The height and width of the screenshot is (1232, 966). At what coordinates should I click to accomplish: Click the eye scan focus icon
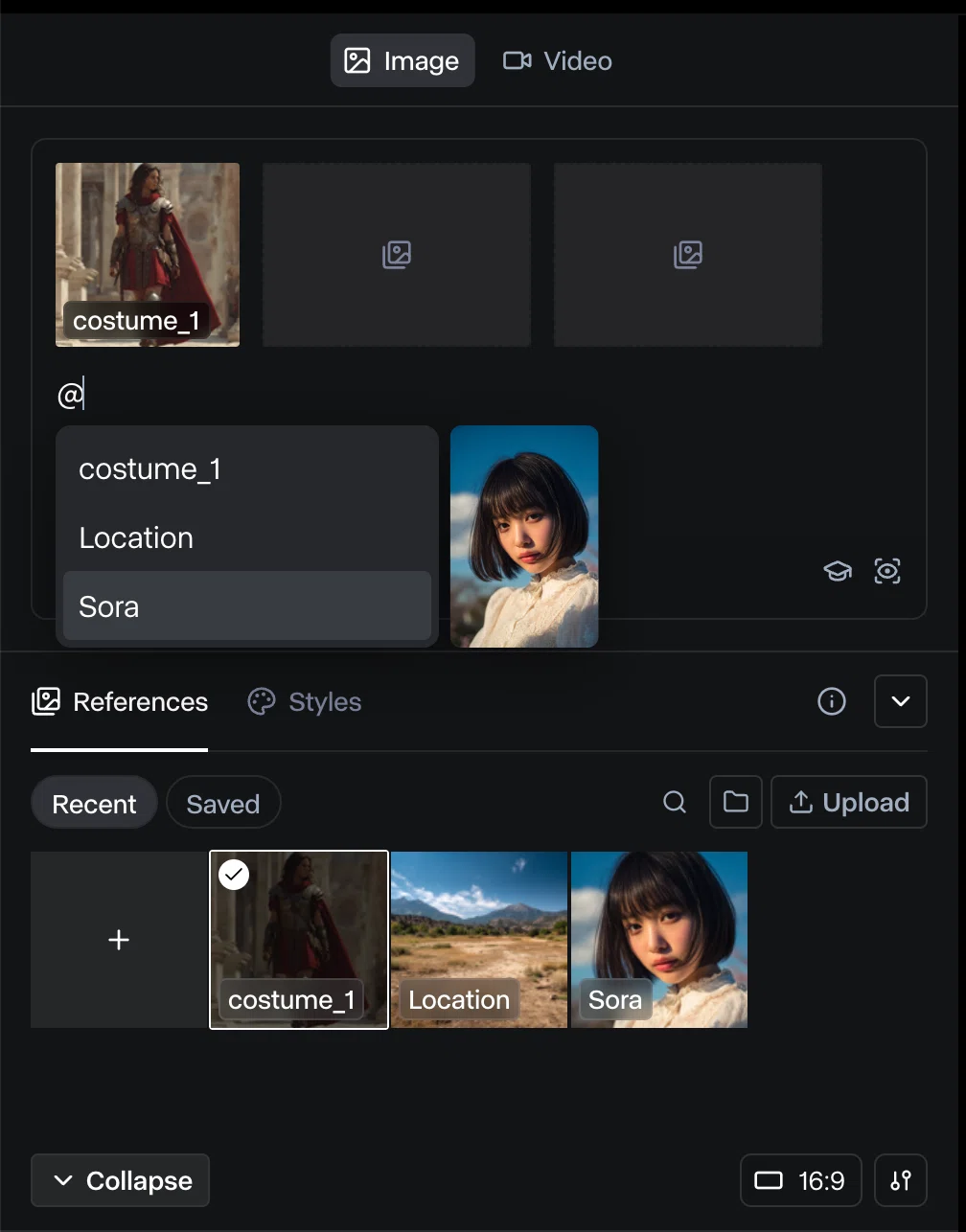[887, 572]
